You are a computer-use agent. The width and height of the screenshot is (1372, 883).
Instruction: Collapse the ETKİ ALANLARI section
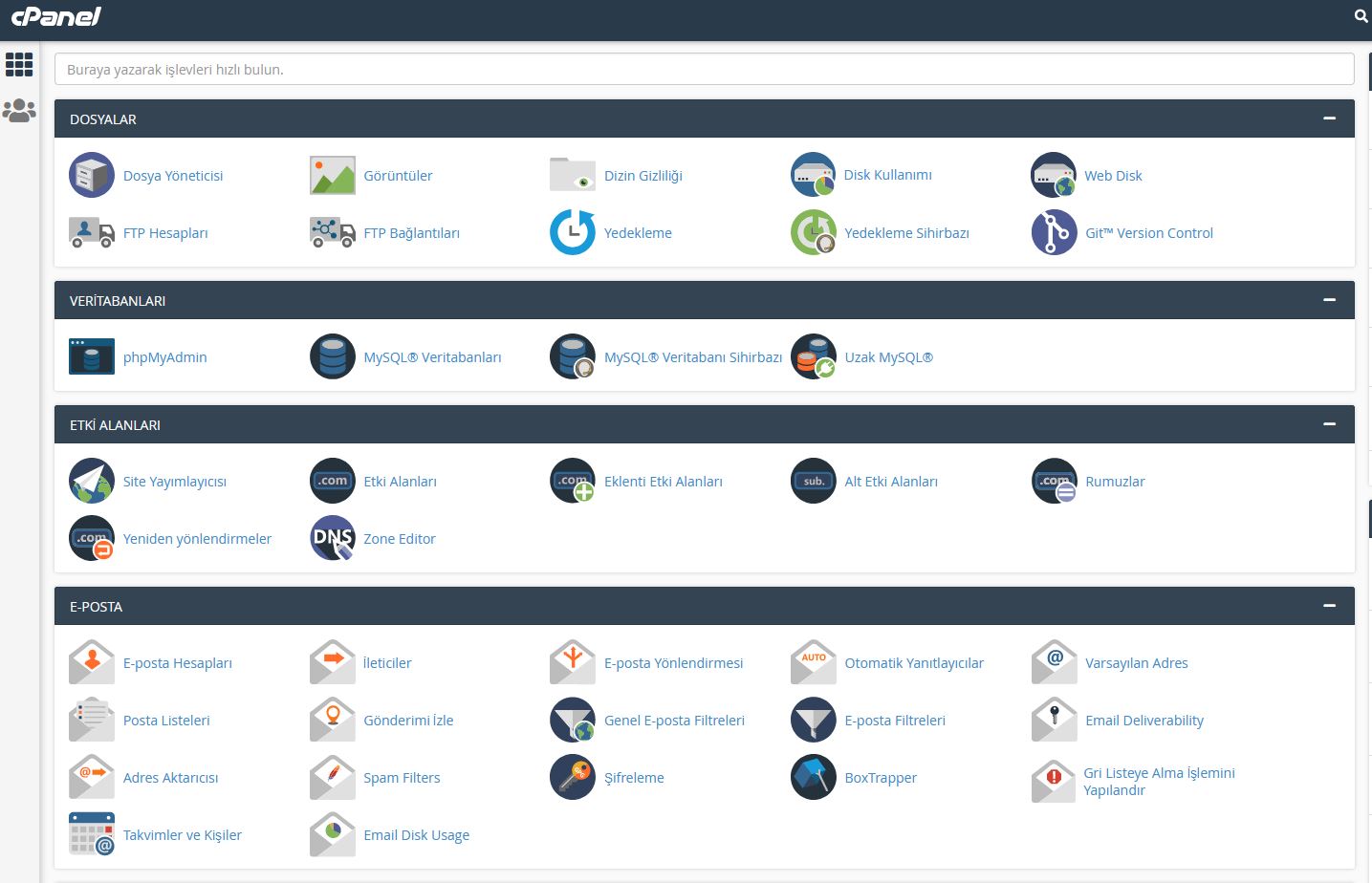coord(1329,424)
